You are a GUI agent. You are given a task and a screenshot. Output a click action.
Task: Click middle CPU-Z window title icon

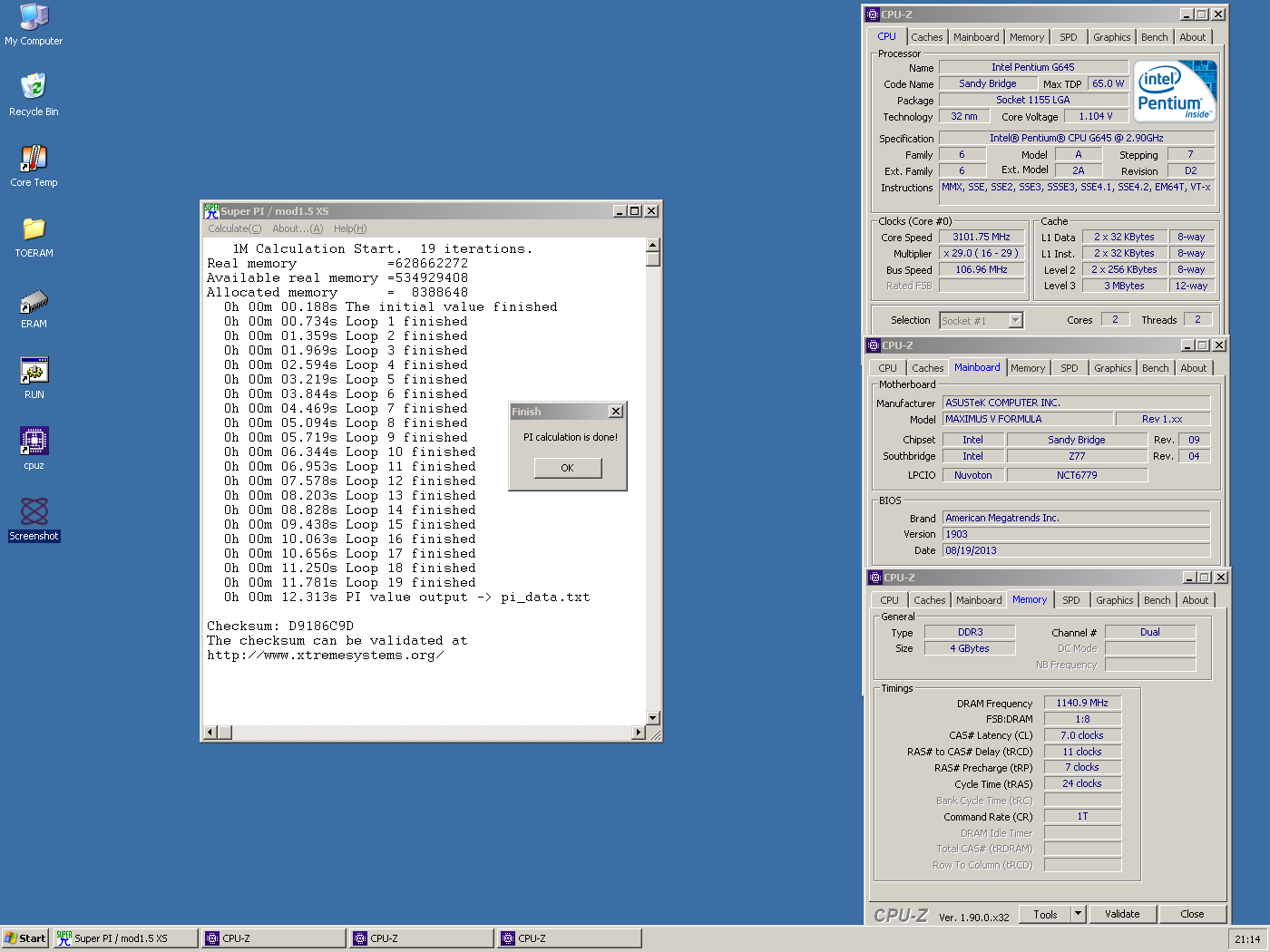(x=874, y=345)
